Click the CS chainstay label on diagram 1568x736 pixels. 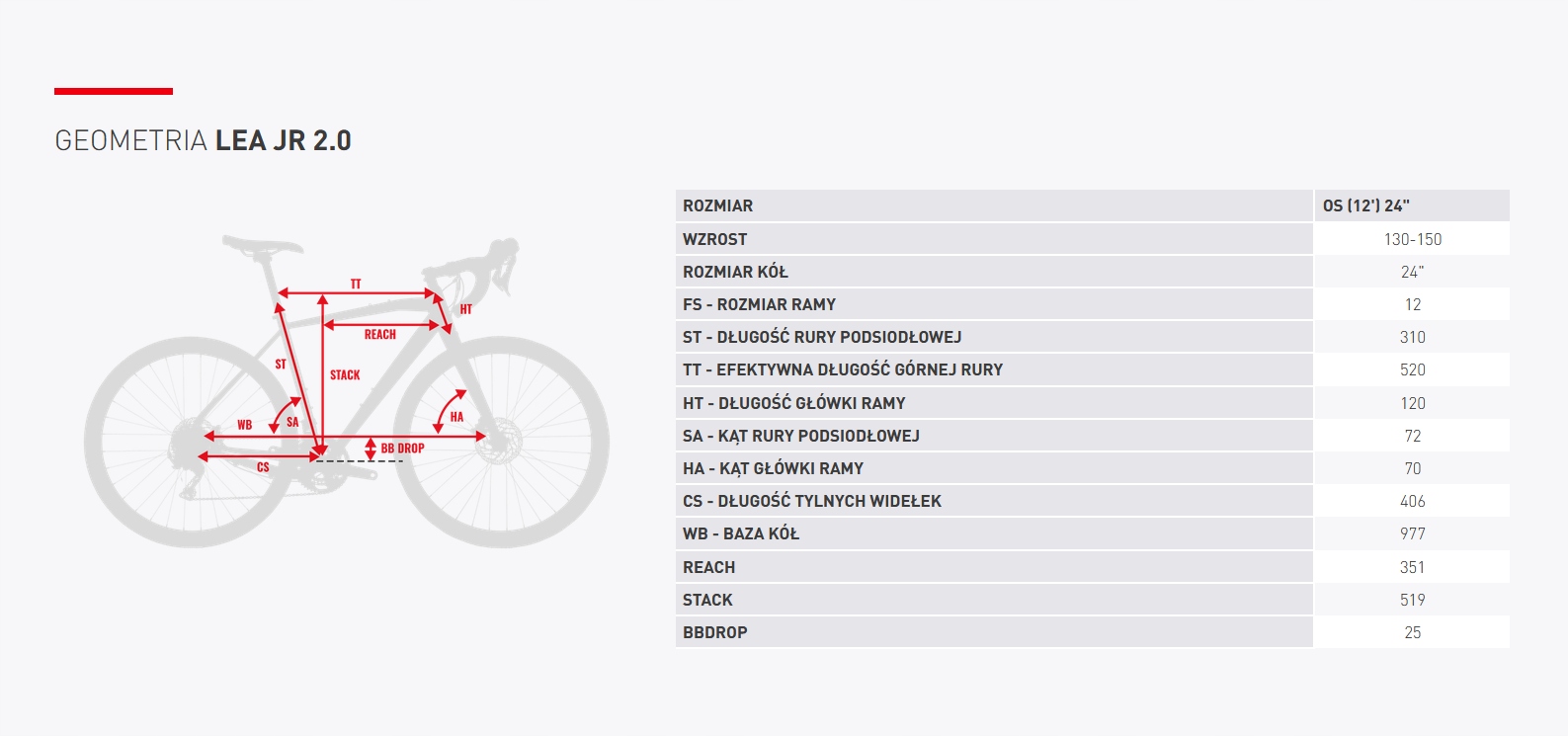coord(263,467)
